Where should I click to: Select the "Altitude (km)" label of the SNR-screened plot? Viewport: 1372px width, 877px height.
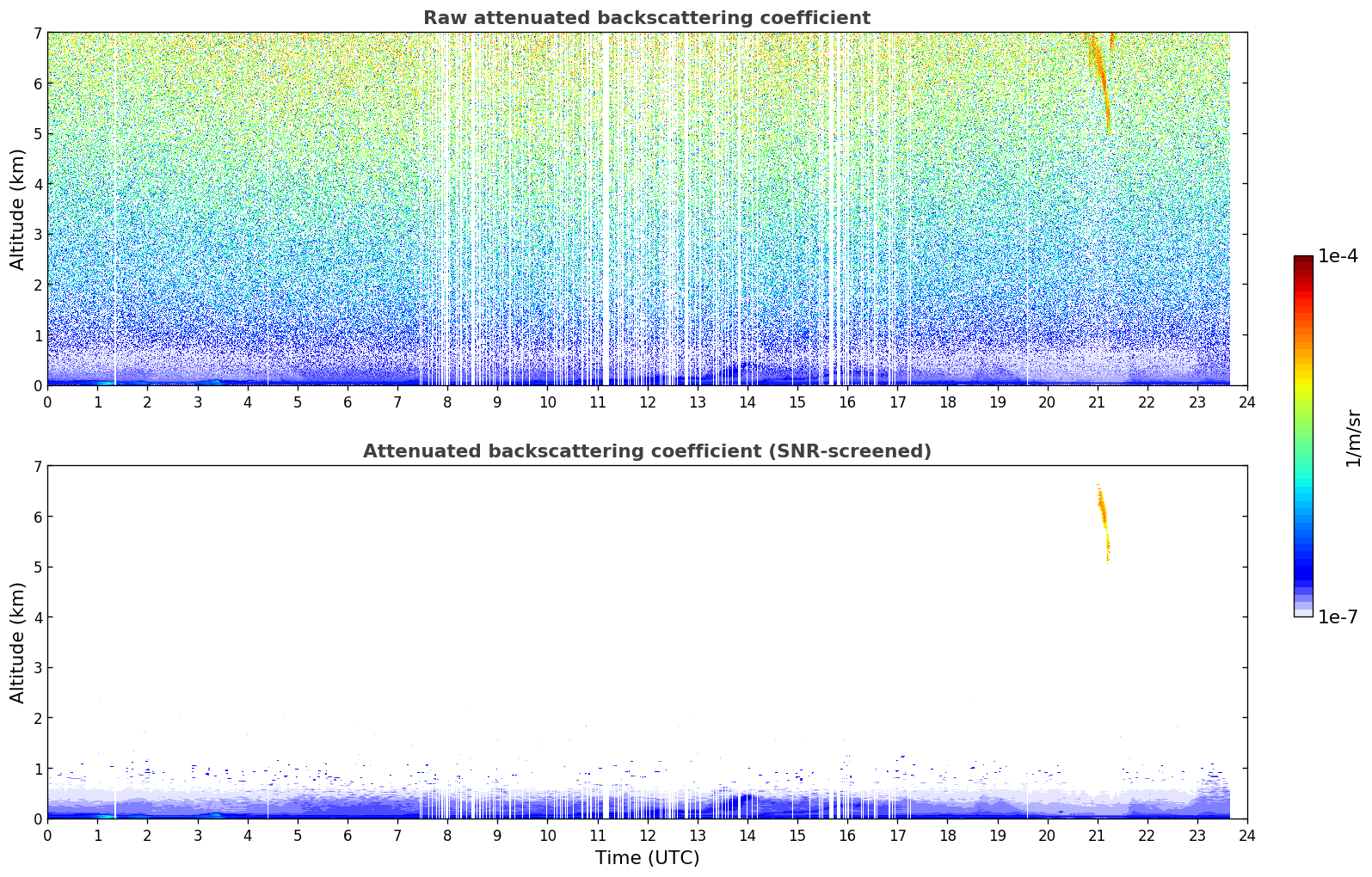18,642
